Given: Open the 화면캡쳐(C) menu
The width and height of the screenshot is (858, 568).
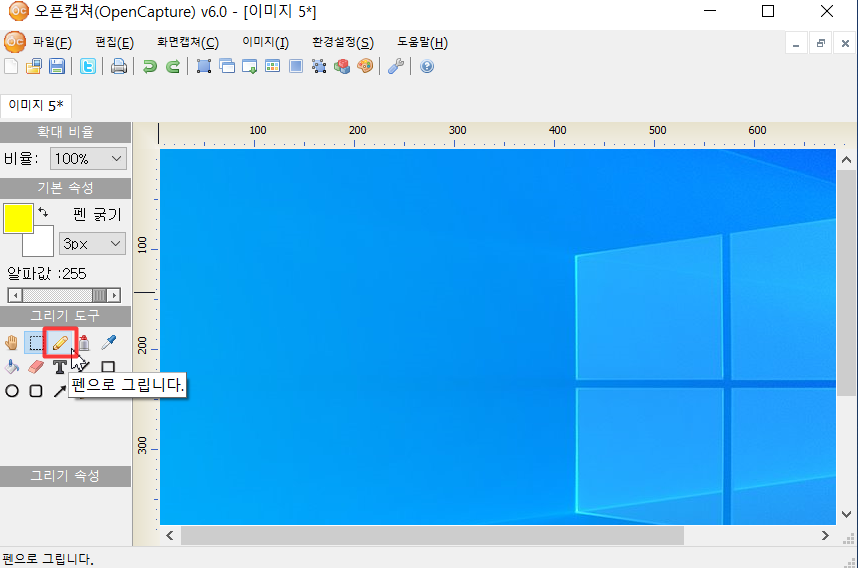Looking at the screenshot, I should [x=188, y=43].
